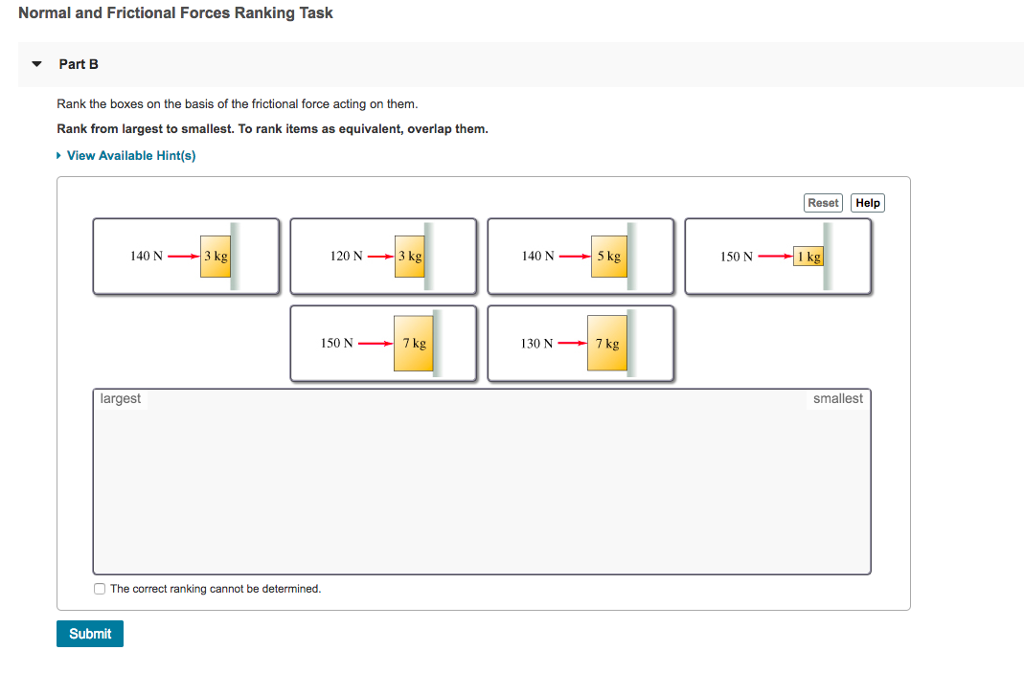Viewport: 1024px width, 673px height.
Task: Select the 150 N, 1 kg box item
Action: [779, 256]
